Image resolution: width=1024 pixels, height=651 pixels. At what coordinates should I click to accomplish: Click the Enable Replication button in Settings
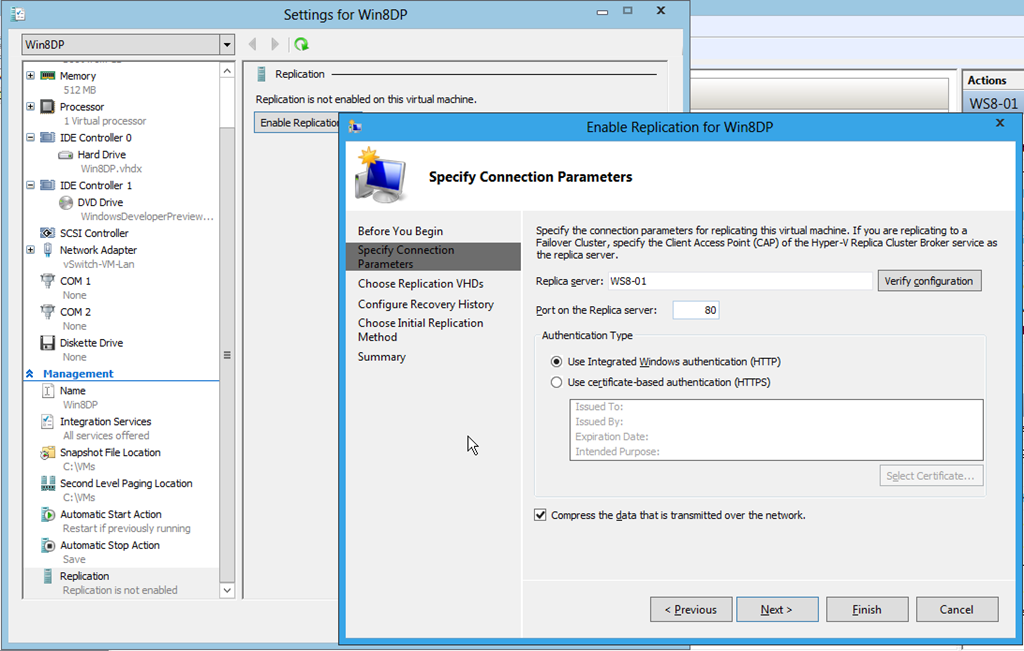coord(297,123)
